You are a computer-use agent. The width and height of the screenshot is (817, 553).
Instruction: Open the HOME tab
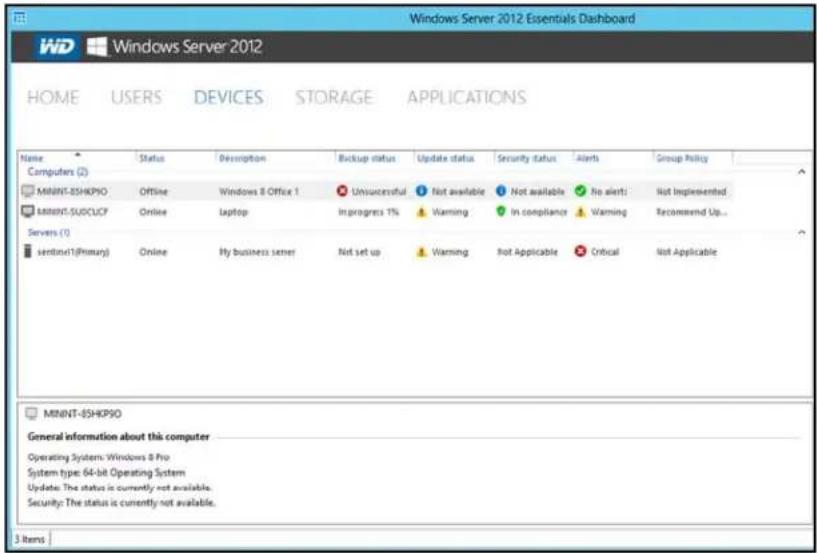tap(53, 97)
